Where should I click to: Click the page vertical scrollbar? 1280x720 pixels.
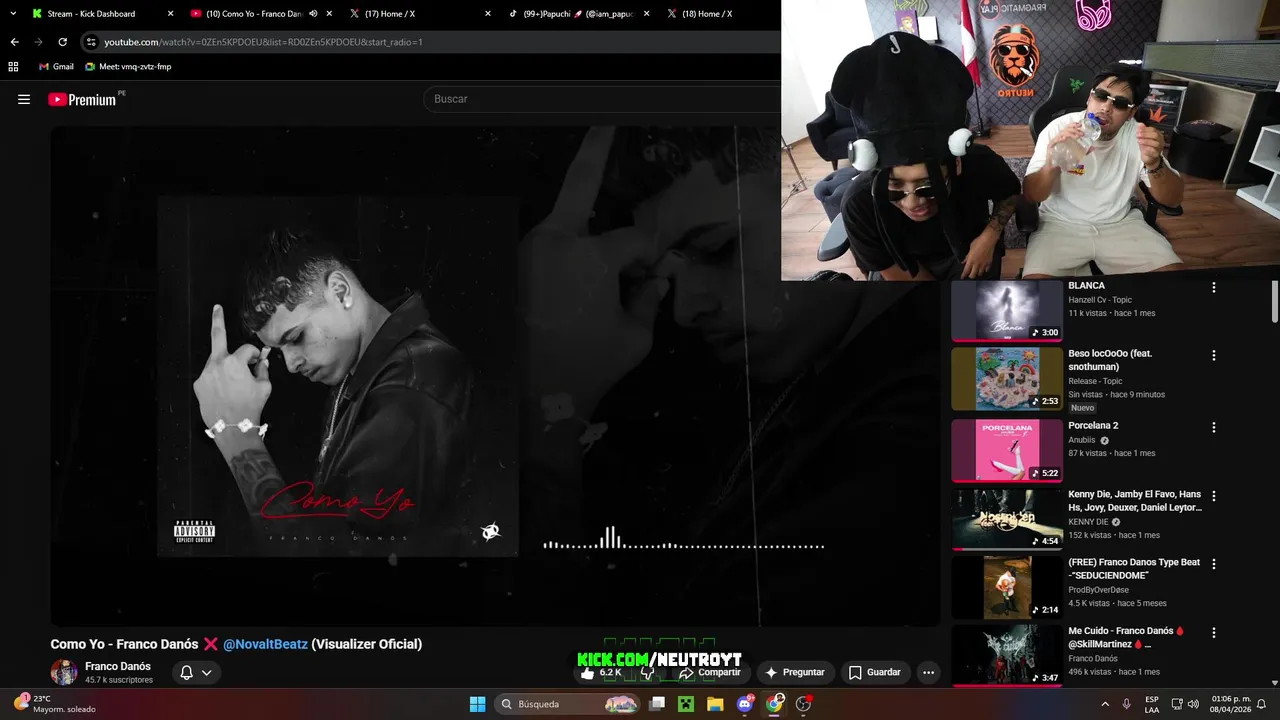click(x=1274, y=301)
